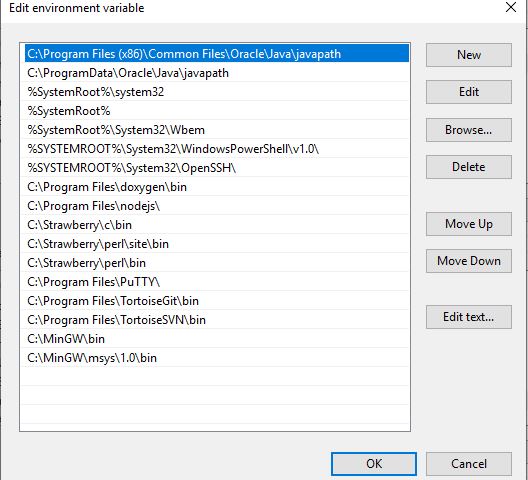This screenshot has width=528, height=480.
Task: Select the ProgramData Oracle javapath entry
Action: (217, 73)
